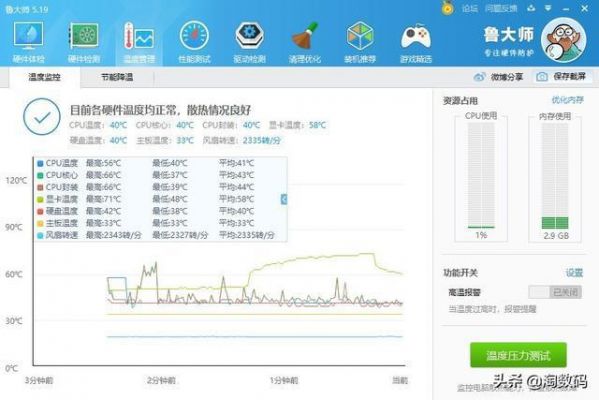This screenshot has width=599, height=400.
Task: Switch to the 节能降温 tab
Action: pyautogui.click(x=117, y=78)
